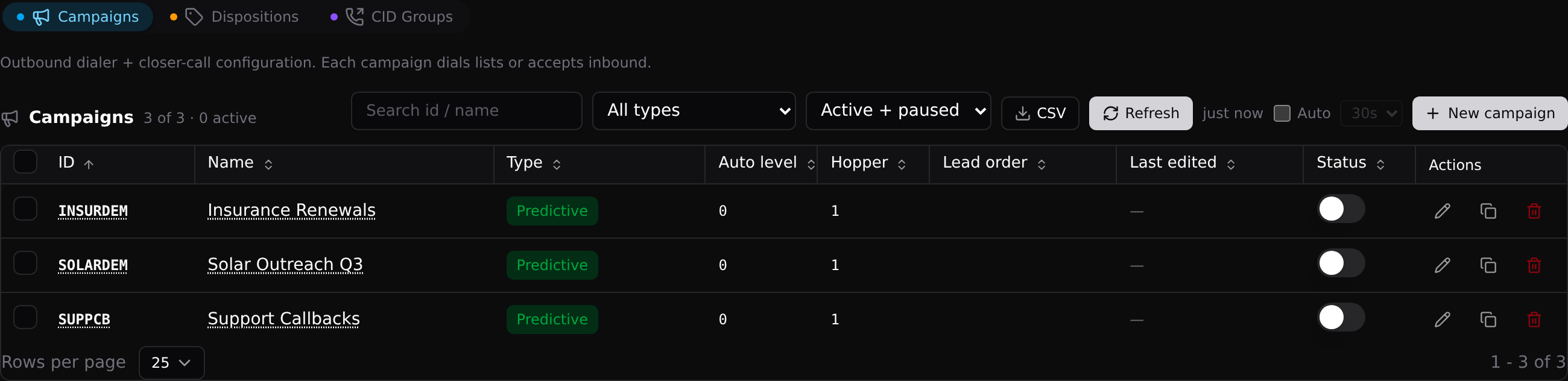Duplicate the SUPPCB campaign
The height and width of the screenshot is (381, 1568).
tap(1488, 320)
